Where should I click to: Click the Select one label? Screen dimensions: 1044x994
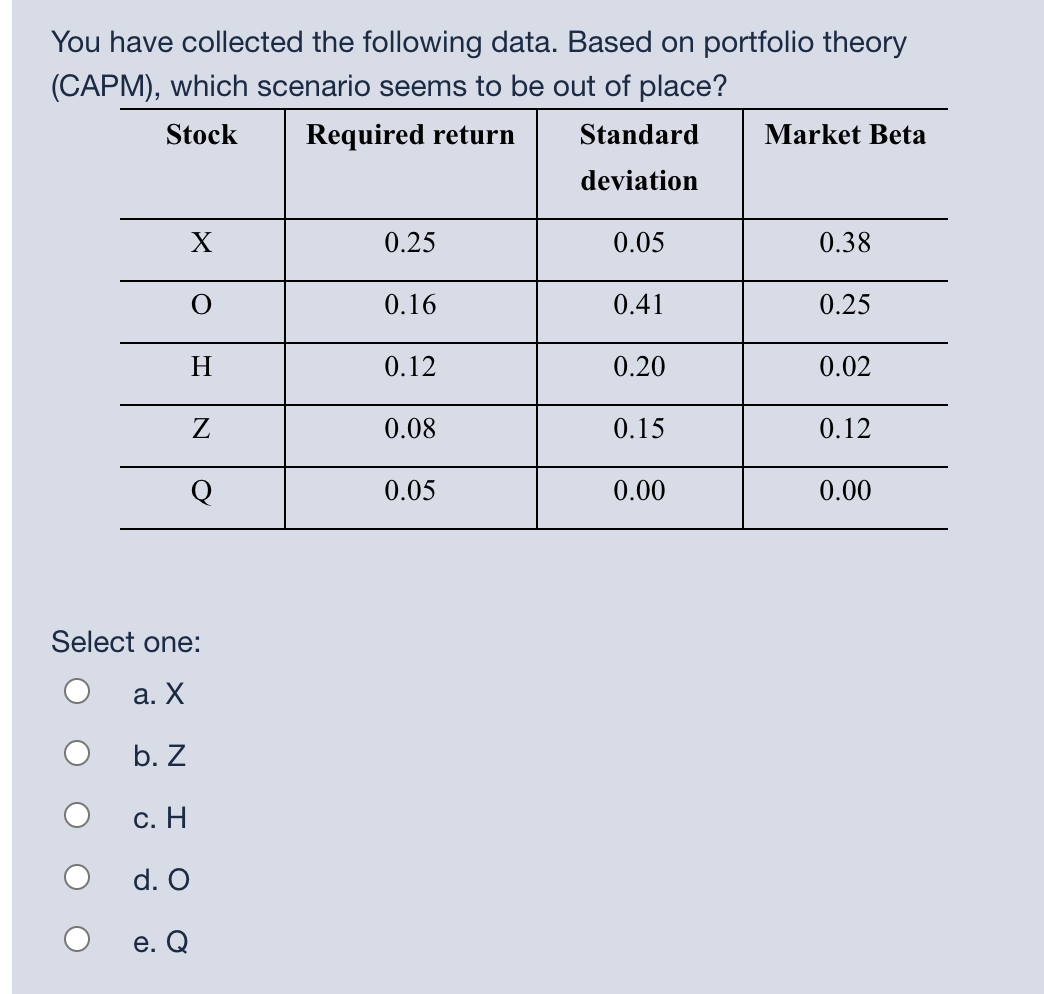click(x=125, y=643)
